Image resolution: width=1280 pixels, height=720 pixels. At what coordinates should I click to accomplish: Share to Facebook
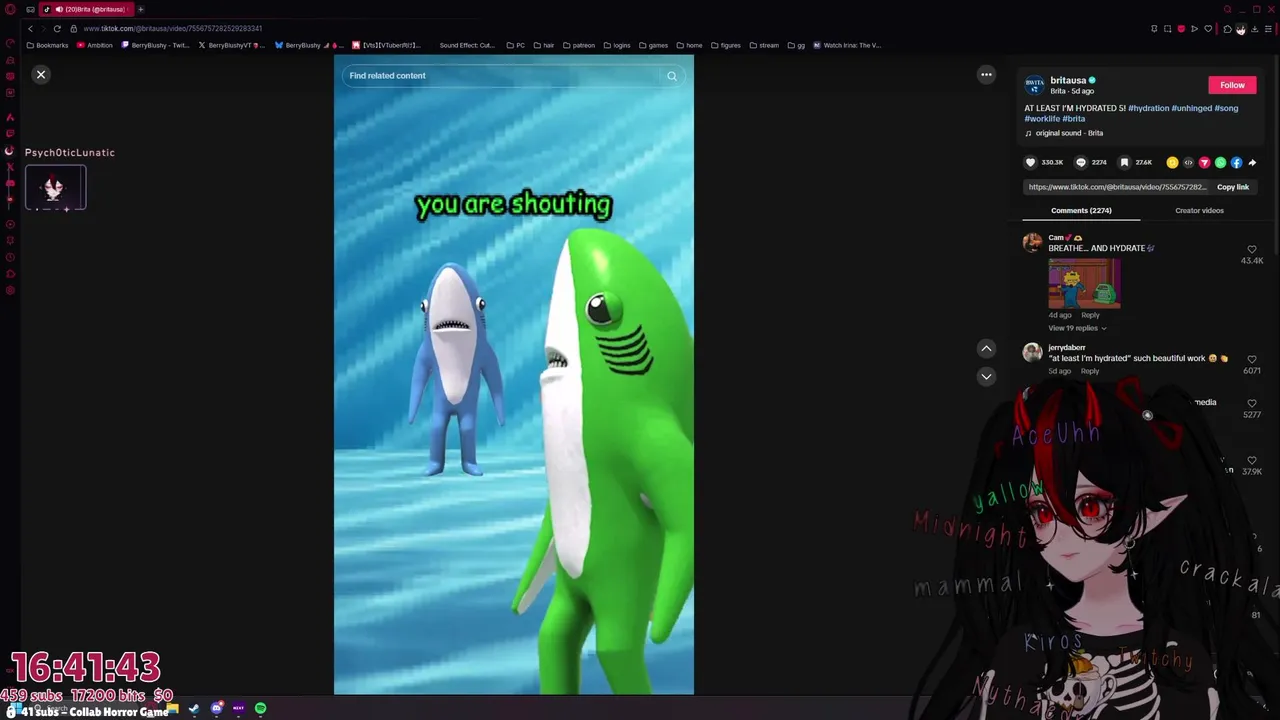coord(1236,162)
